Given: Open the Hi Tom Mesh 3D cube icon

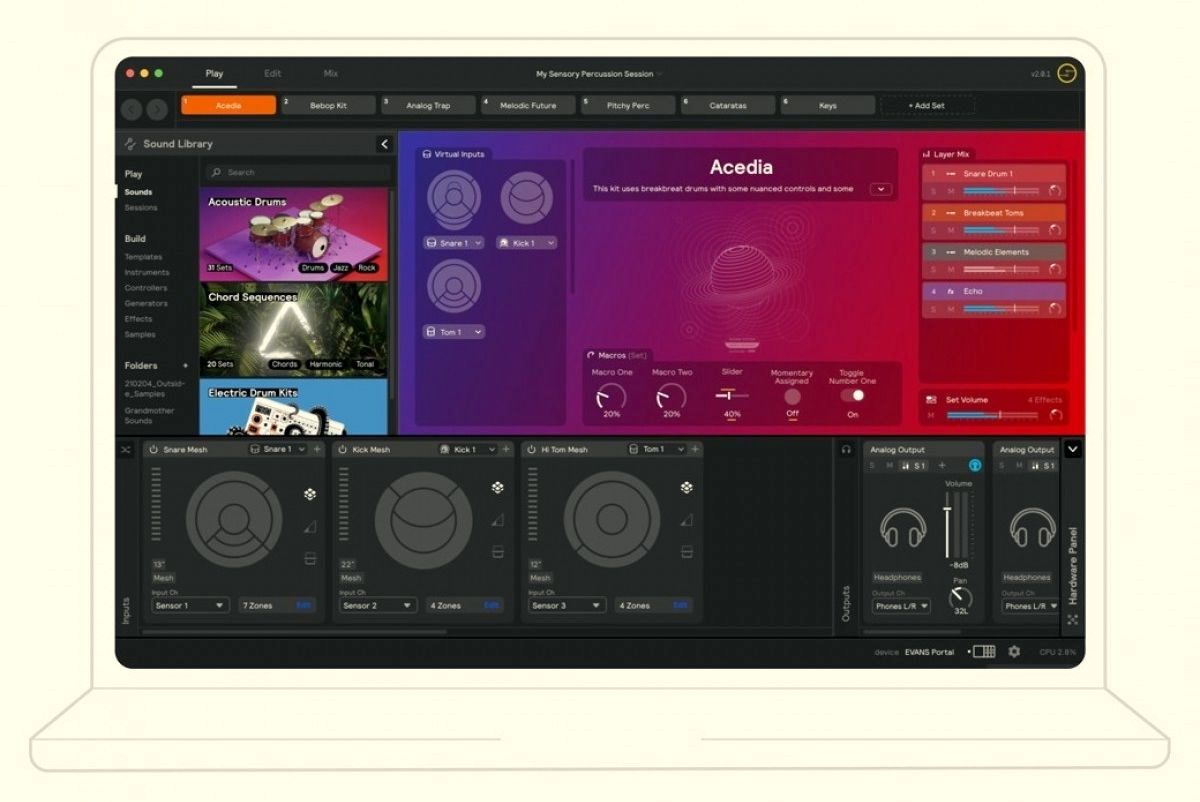Looking at the screenshot, I should point(686,488).
